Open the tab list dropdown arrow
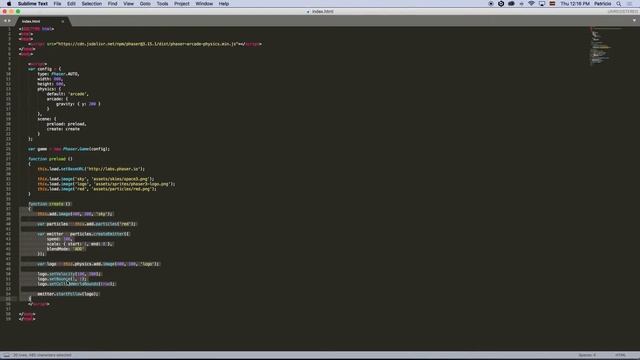This screenshot has width=640, height=360. point(634,20)
